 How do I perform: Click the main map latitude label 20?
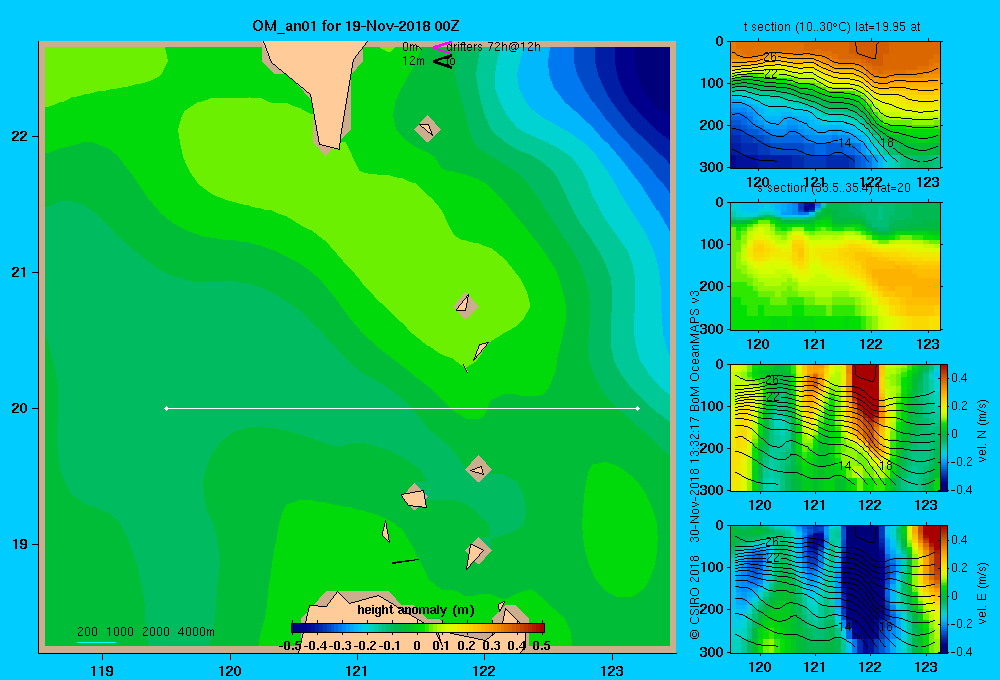coord(20,408)
